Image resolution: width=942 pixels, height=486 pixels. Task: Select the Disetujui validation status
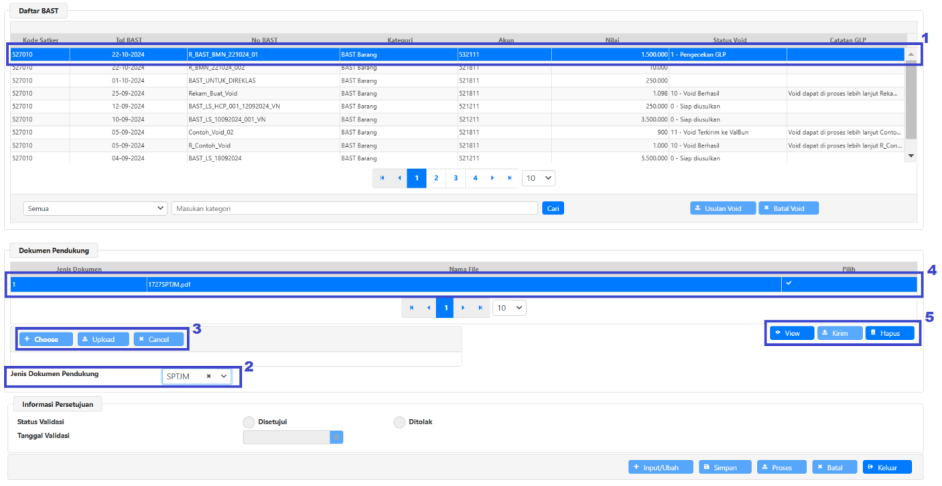249,422
